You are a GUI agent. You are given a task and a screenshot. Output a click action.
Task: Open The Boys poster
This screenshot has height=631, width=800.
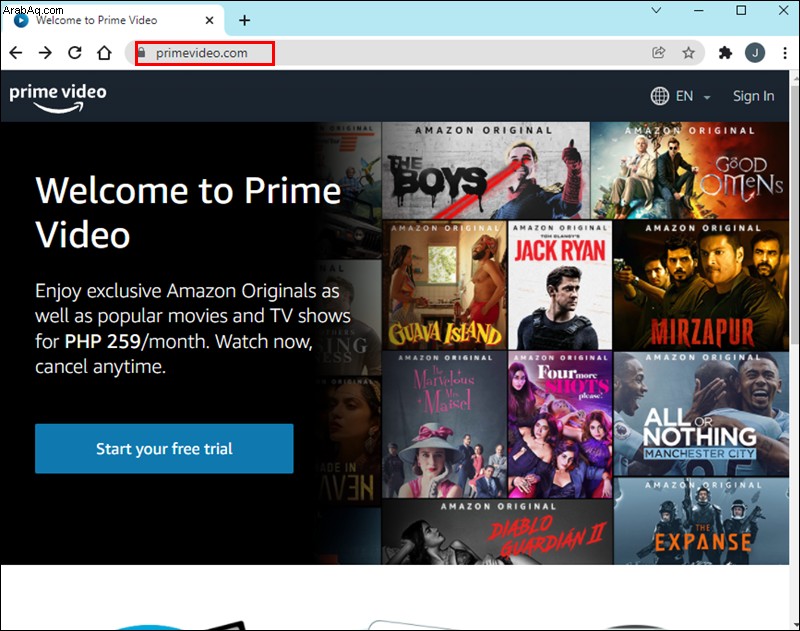tap(486, 171)
